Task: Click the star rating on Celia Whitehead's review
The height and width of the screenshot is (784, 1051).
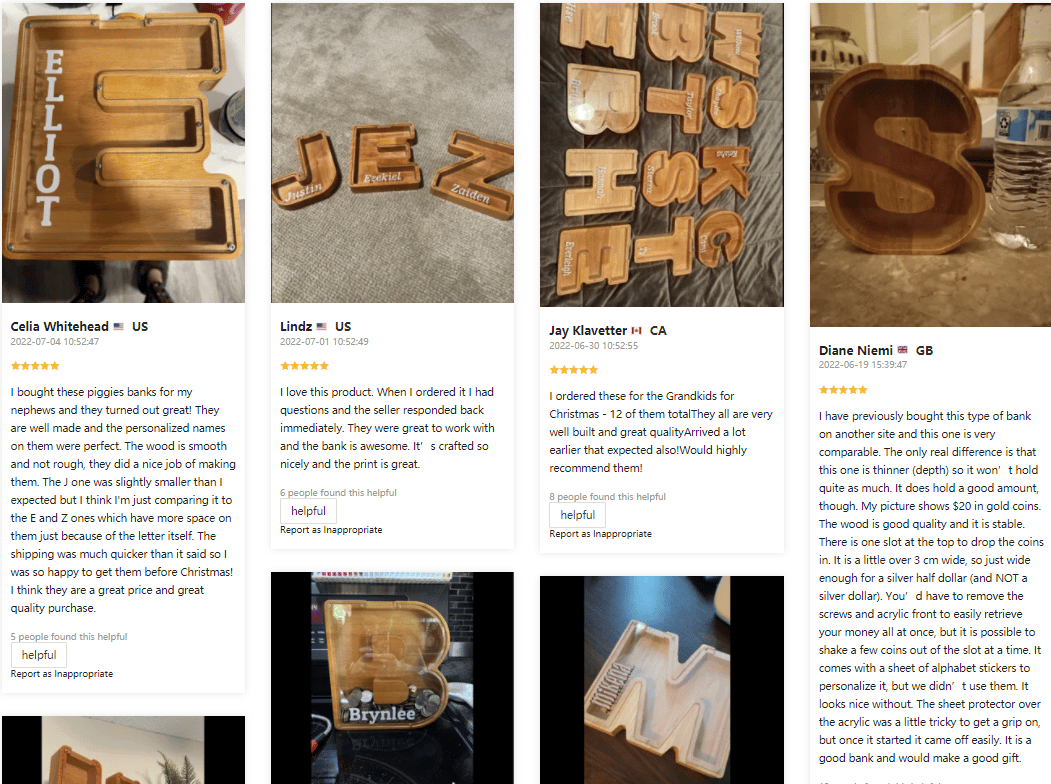Action: [35, 366]
